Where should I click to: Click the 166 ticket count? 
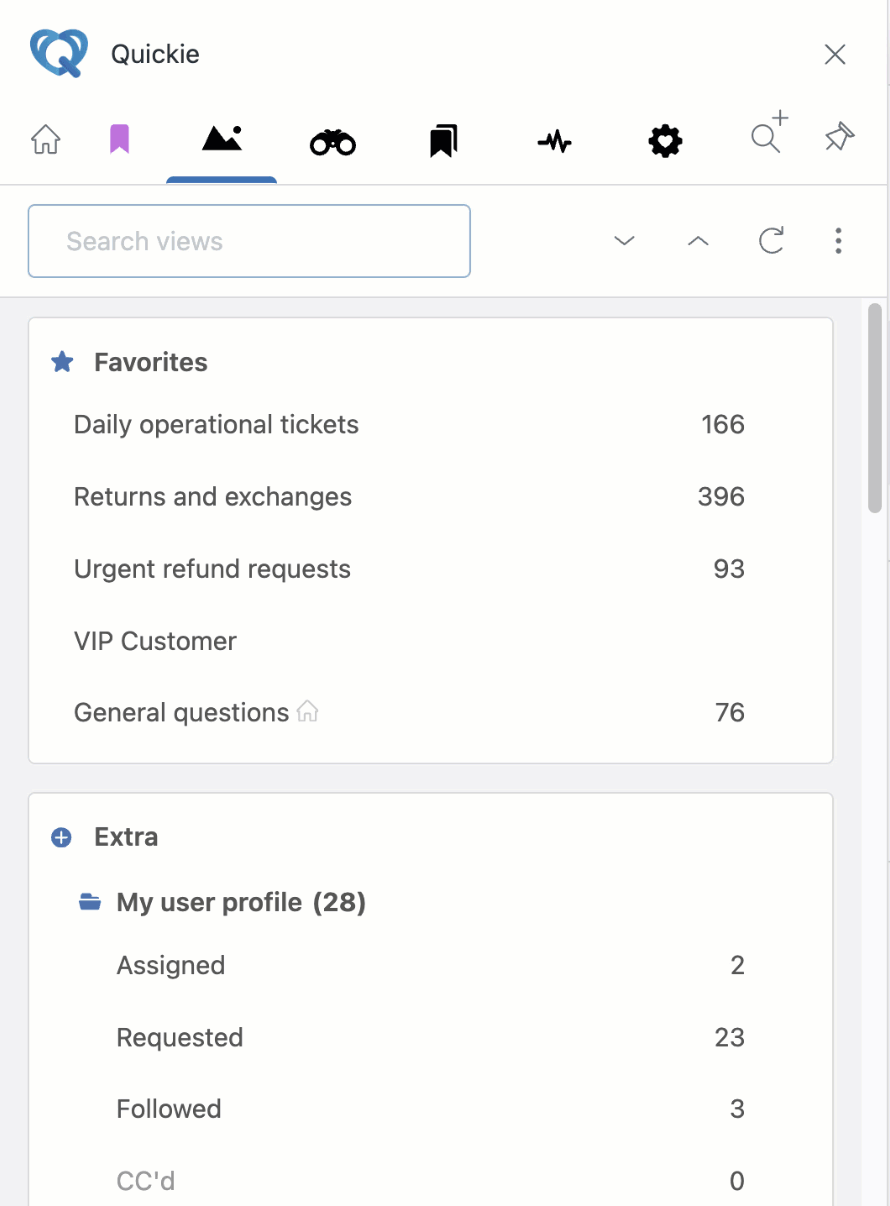click(723, 425)
